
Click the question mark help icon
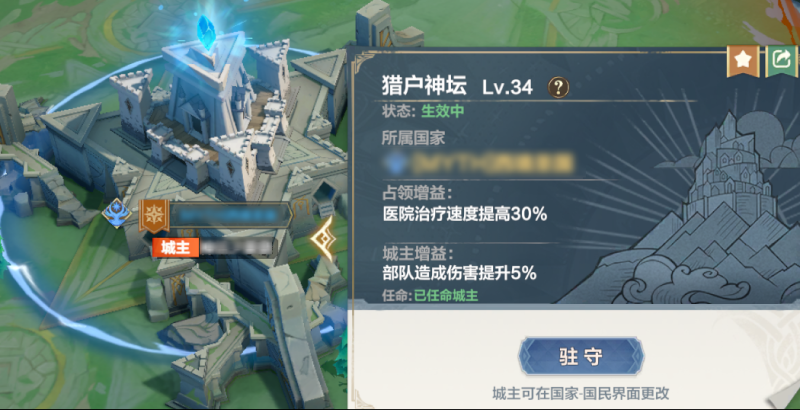558,88
